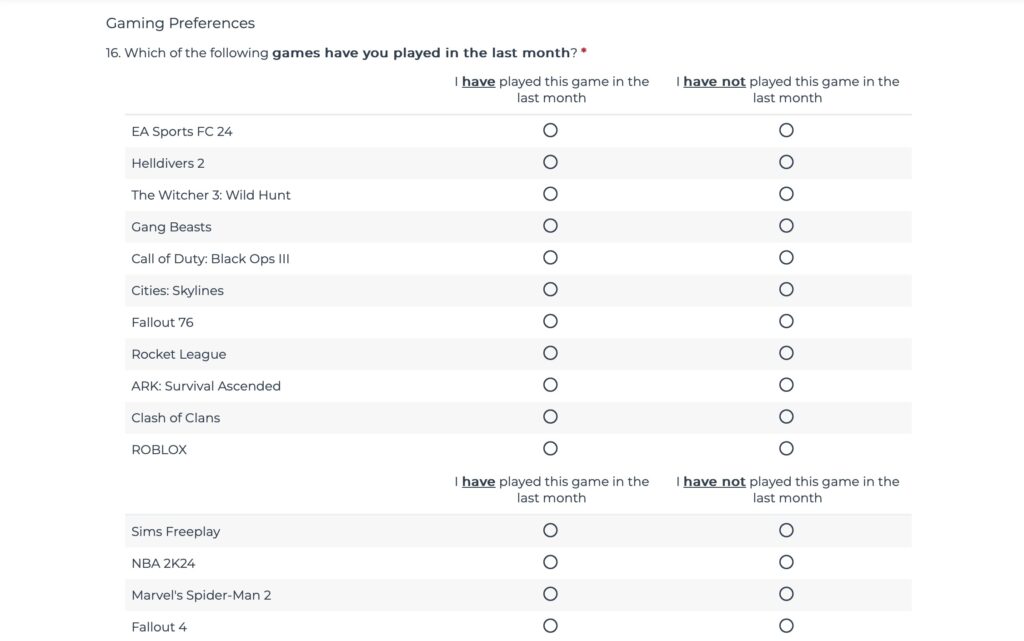Mark EA Sports FC 24 as not played

coord(786,130)
